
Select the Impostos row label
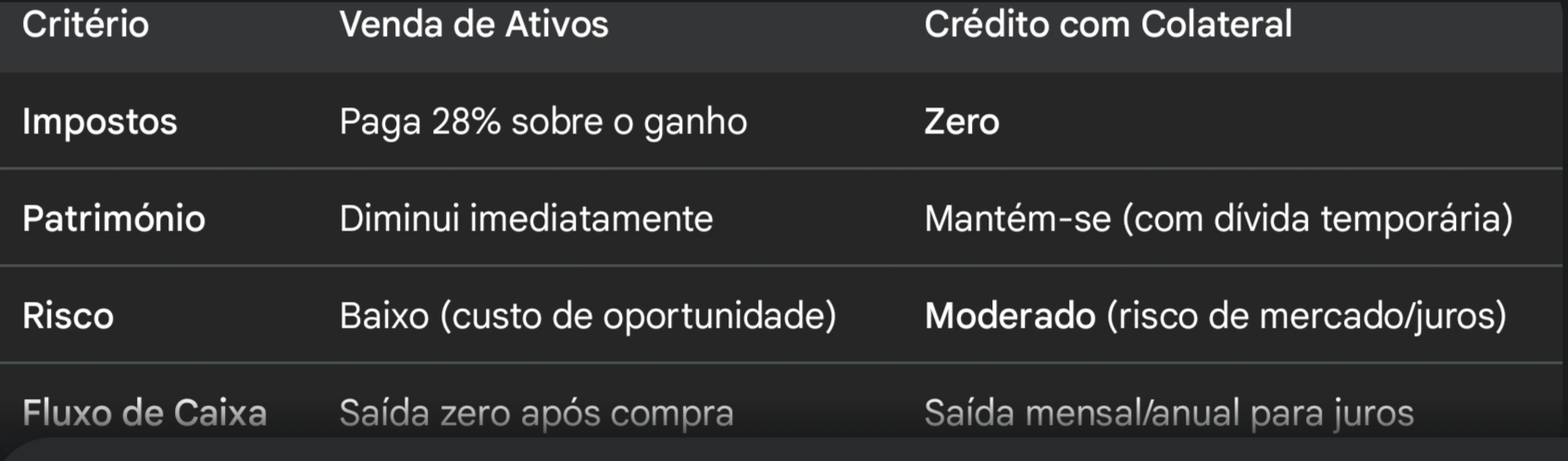click(100, 122)
